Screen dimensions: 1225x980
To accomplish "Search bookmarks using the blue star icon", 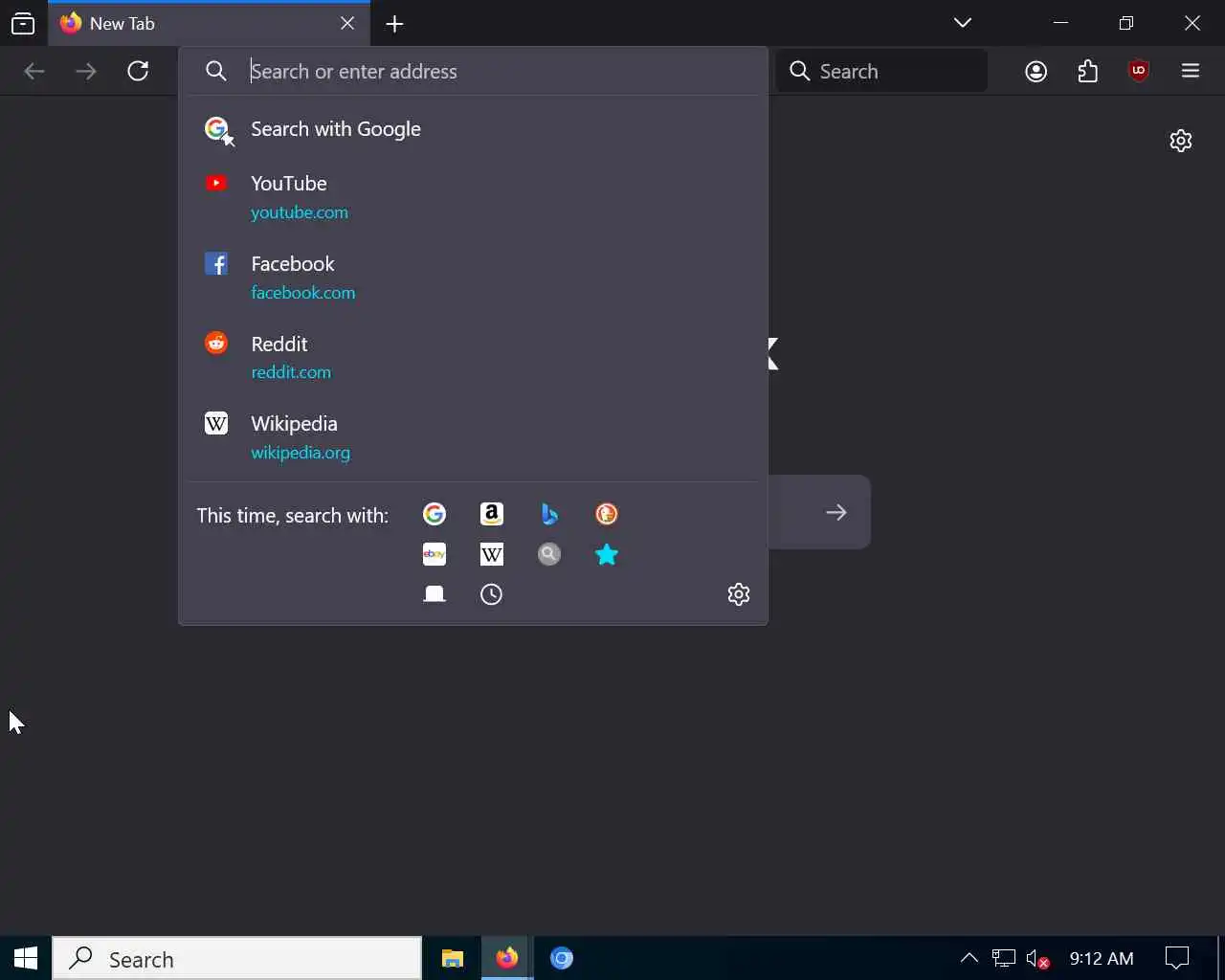I will (607, 554).
